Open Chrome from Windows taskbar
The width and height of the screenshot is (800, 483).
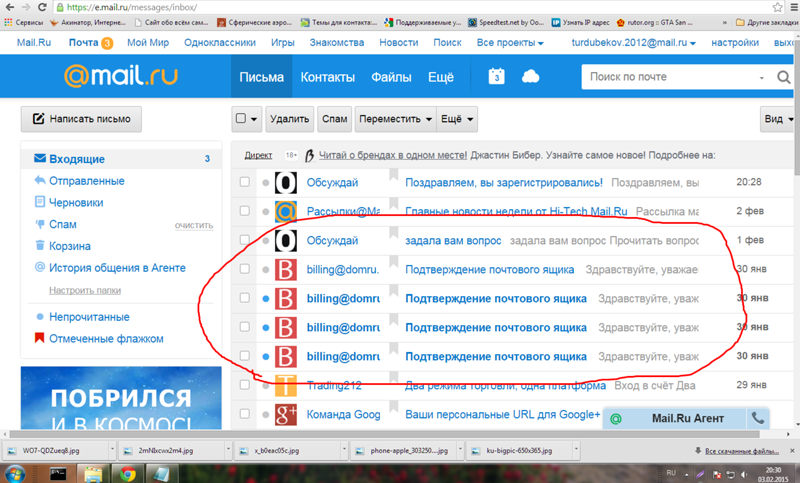coord(128,474)
